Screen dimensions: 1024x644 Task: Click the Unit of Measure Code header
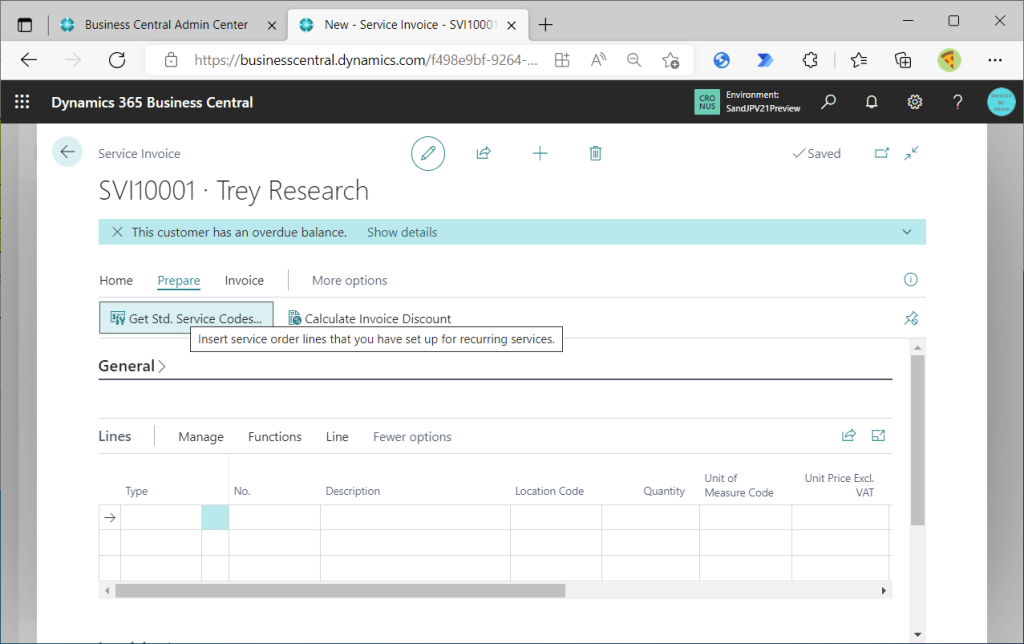click(x=739, y=485)
